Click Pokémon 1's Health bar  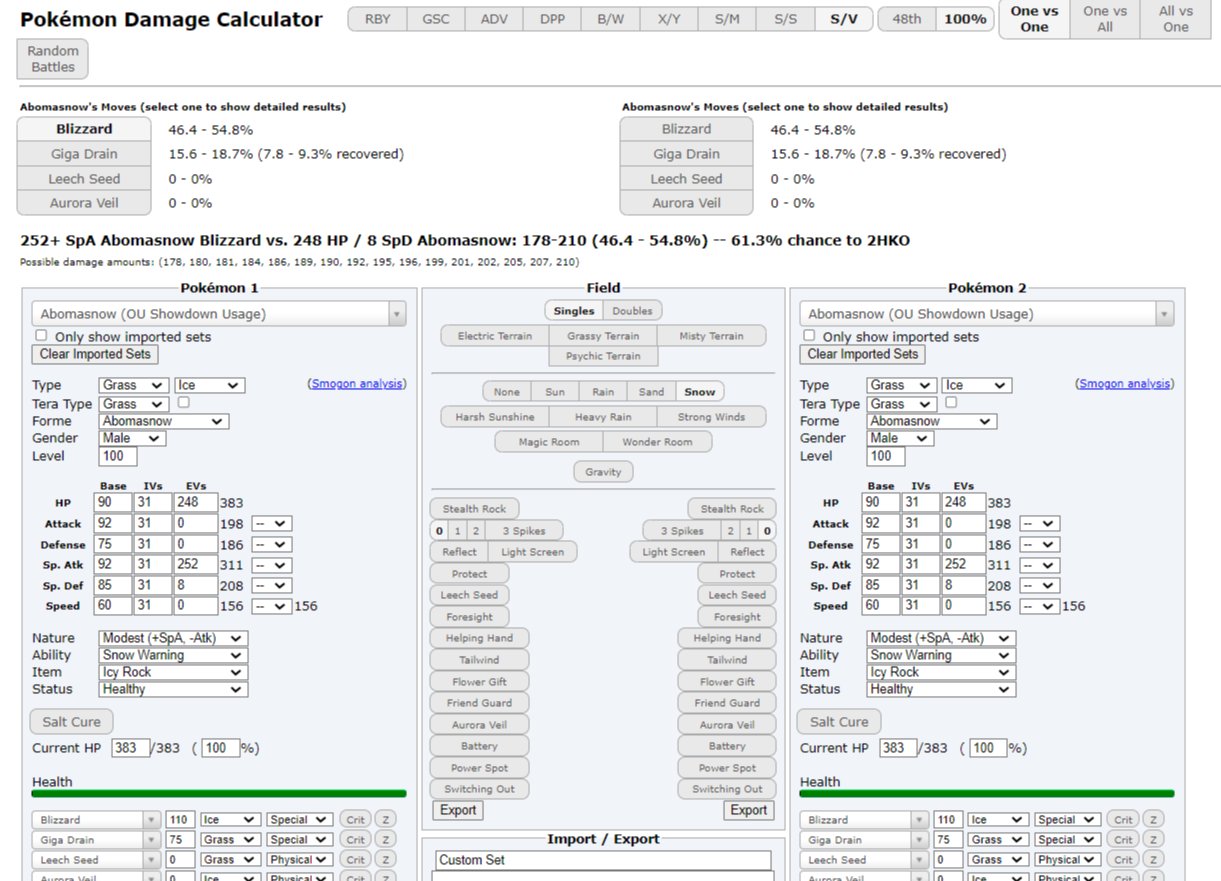tap(219, 793)
